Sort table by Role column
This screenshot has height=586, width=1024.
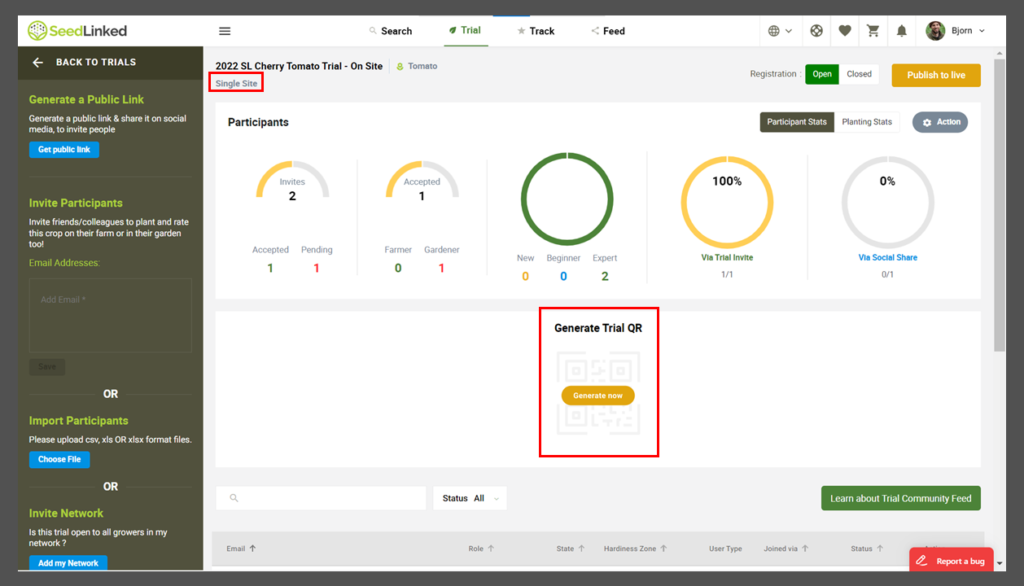coord(481,549)
